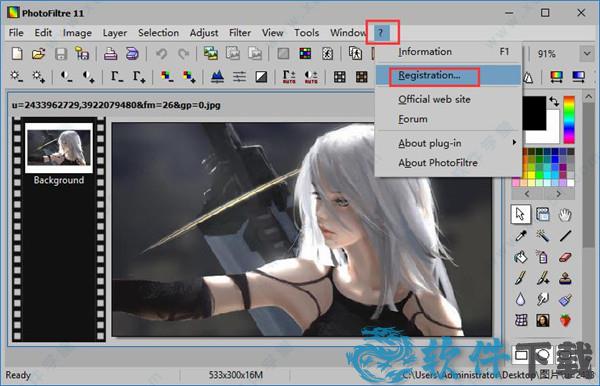Expand the About plug-in submenu
This screenshot has width=600, height=386.
pos(448,143)
